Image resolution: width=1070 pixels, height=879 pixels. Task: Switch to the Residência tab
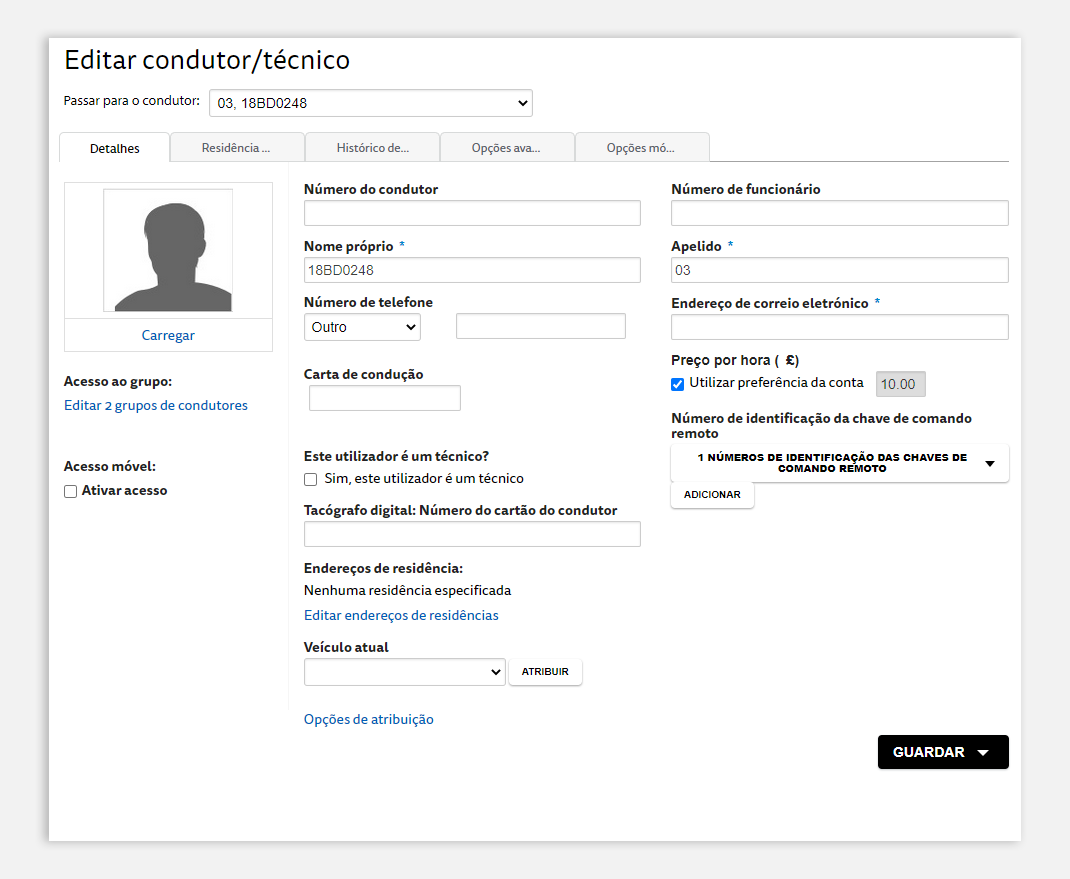click(236, 147)
